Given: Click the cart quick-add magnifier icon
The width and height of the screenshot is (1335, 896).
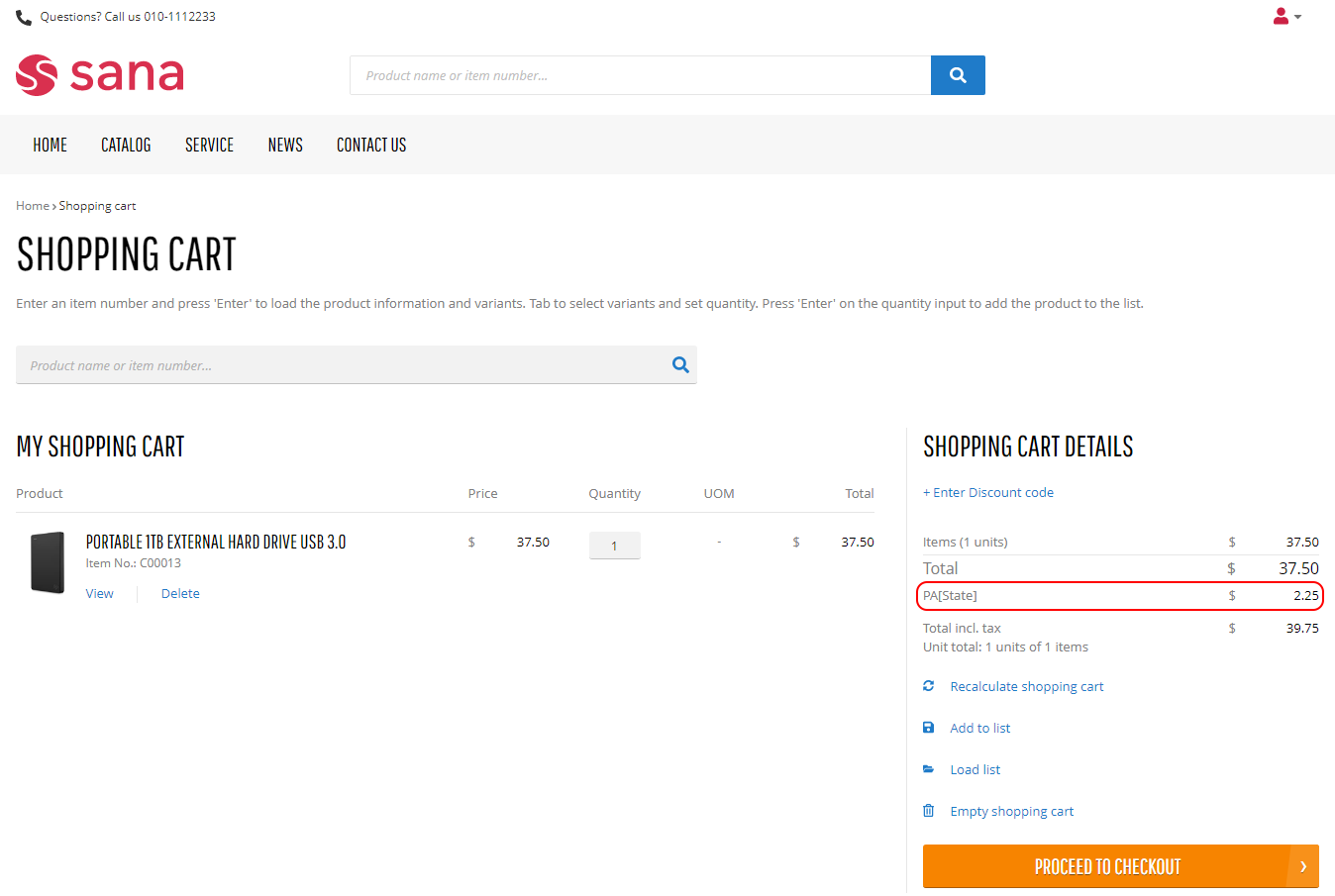Looking at the screenshot, I should [x=680, y=364].
